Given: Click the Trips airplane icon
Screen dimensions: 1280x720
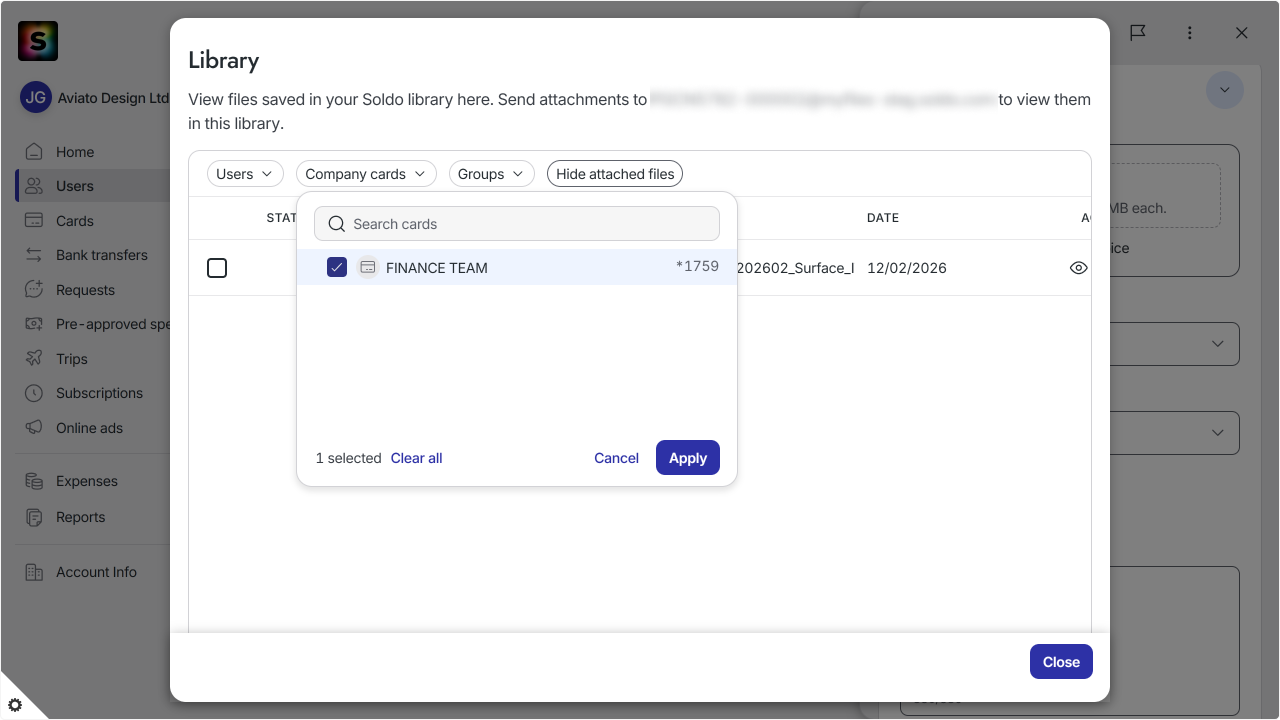Looking at the screenshot, I should (x=34, y=359).
